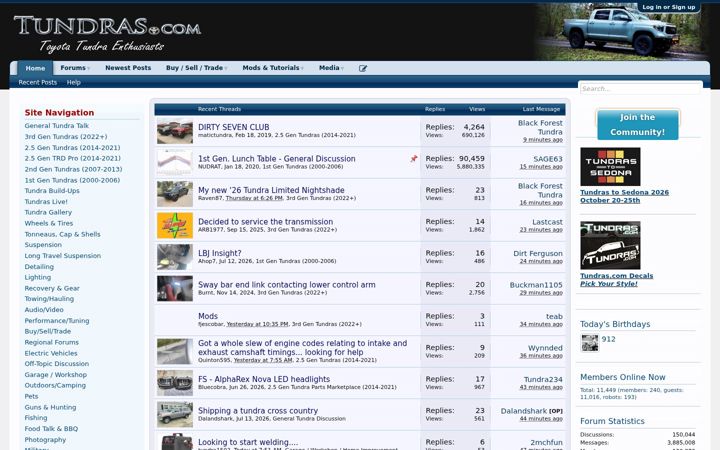Click thread starter Raven87 name

click(210, 198)
